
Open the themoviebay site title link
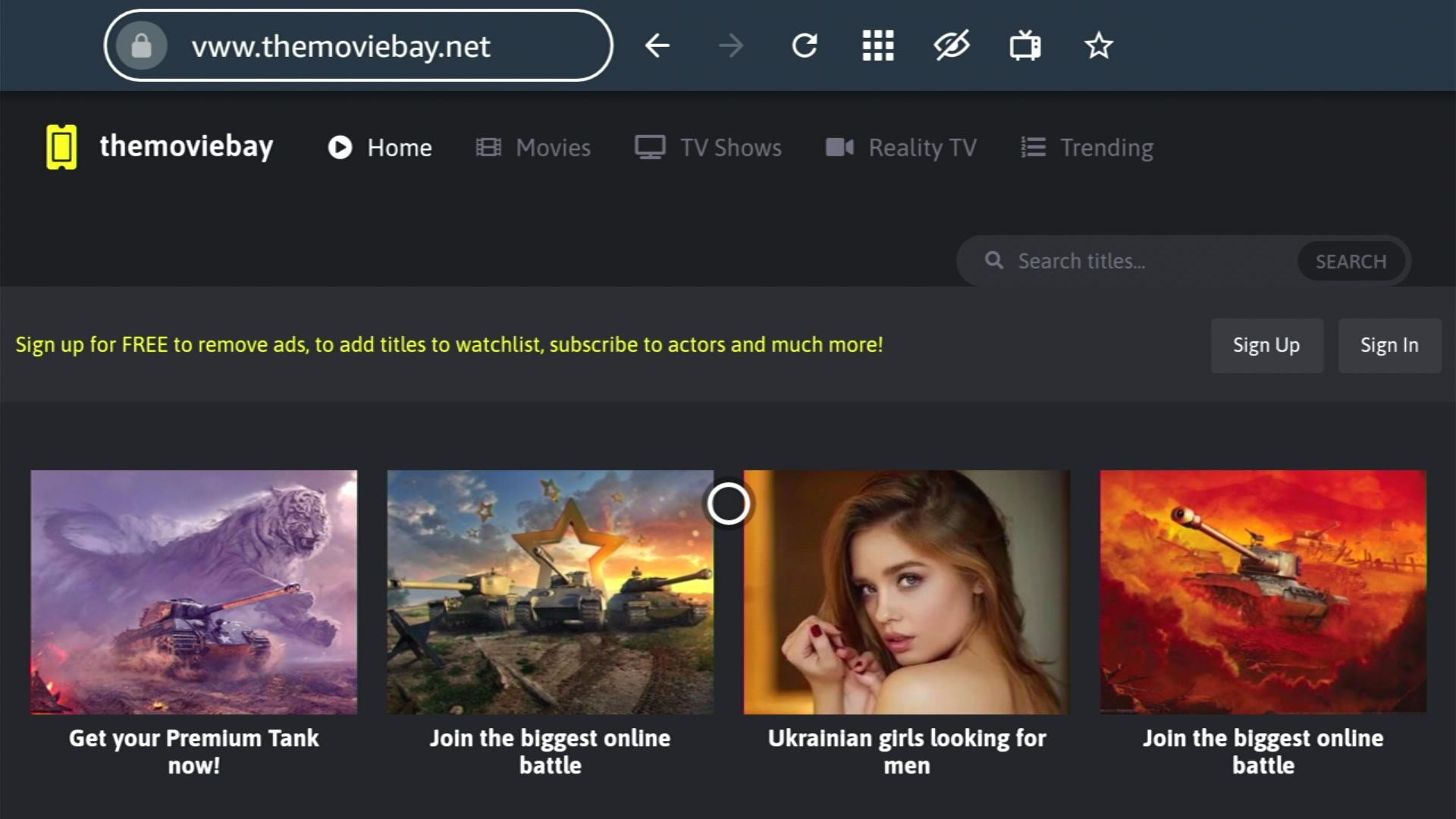(x=187, y=146)
